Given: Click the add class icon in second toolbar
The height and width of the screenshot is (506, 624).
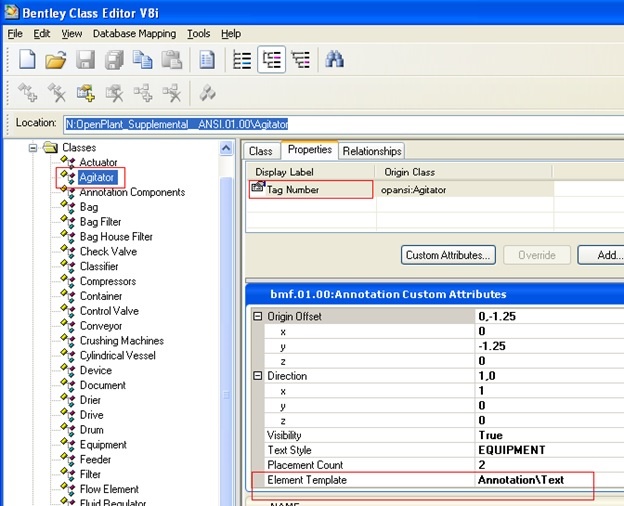Looking at the screenshot, I should click(27, 92).
